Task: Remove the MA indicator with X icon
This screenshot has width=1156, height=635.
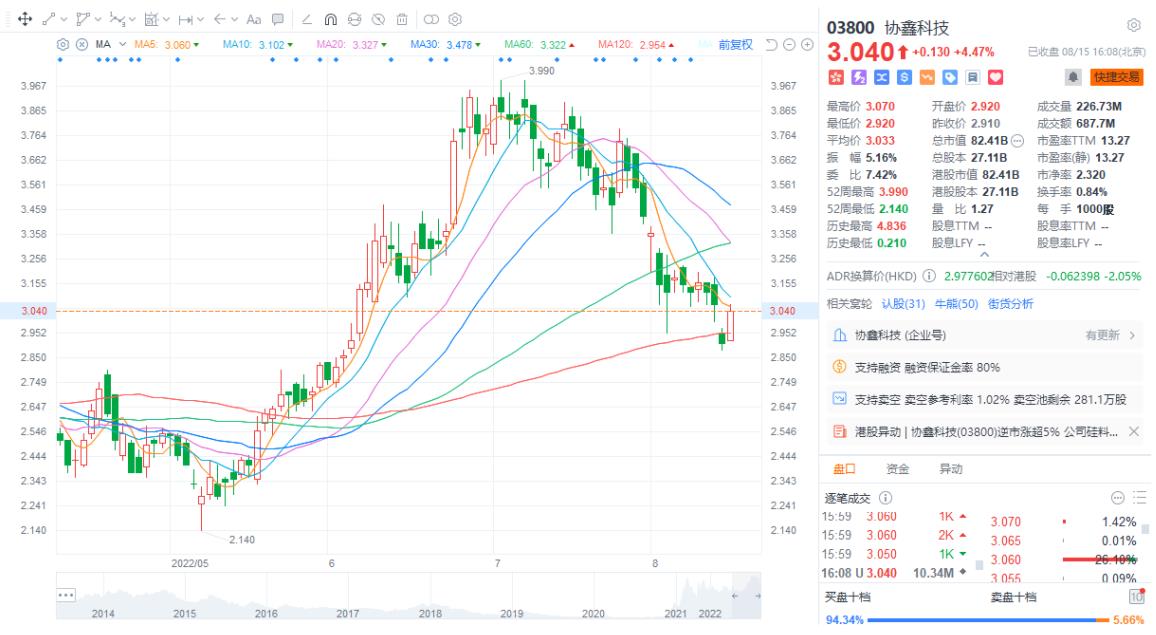Action: pyautogui.click(x=81, y=45)
